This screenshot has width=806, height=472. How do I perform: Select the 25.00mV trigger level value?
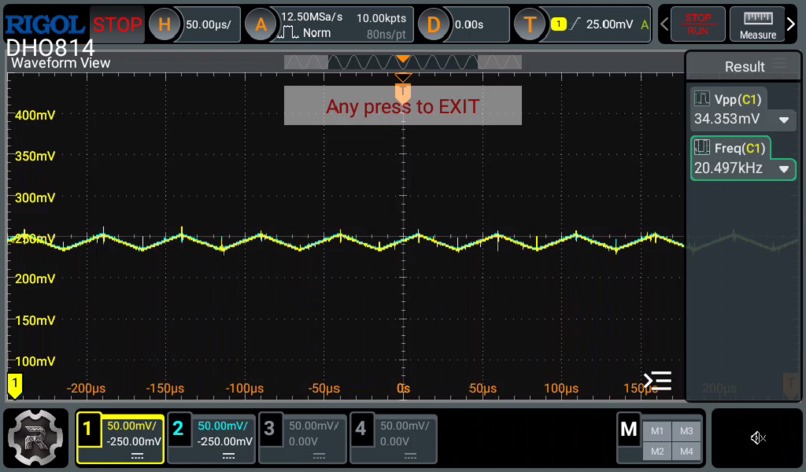click(x=610, y=24)
